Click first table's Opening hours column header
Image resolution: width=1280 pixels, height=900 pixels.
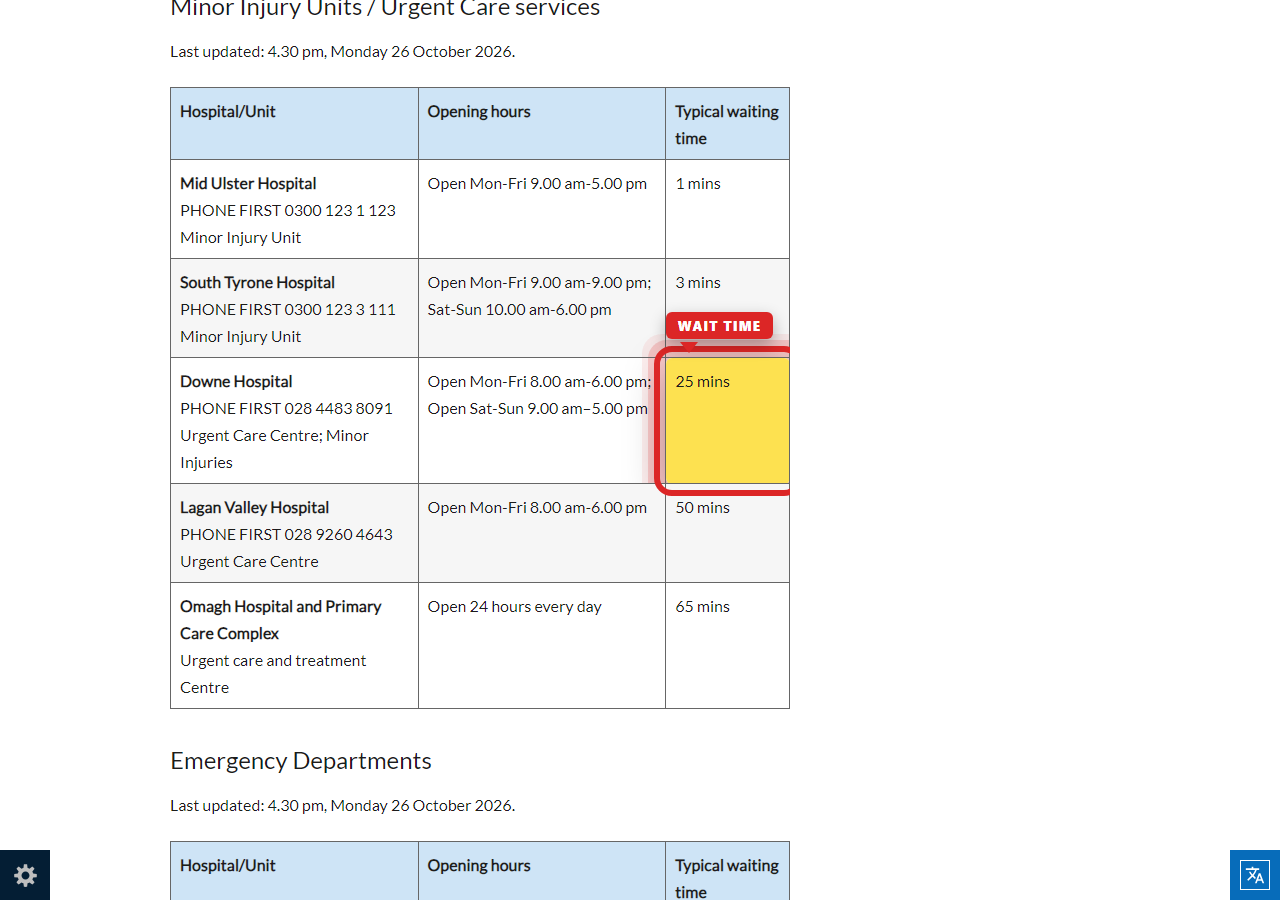[x=542, y=124]
